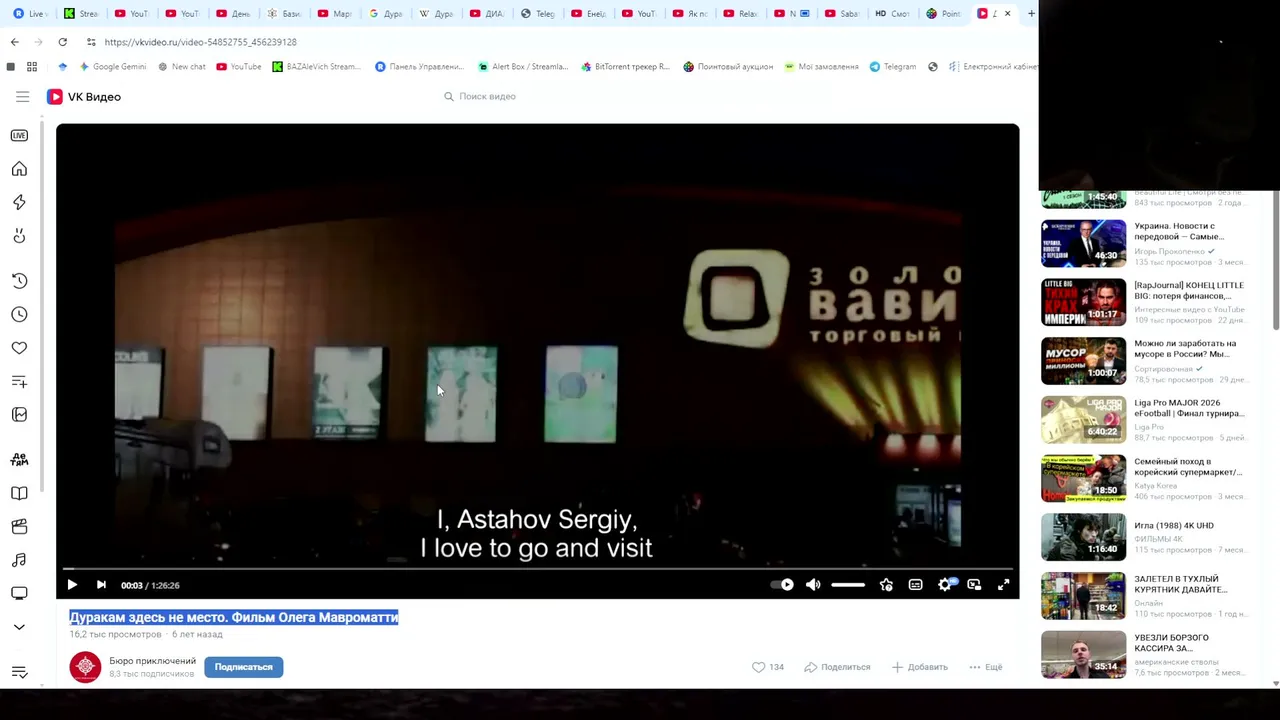Open liked videos heart icon in sidebar

(19, 348)
